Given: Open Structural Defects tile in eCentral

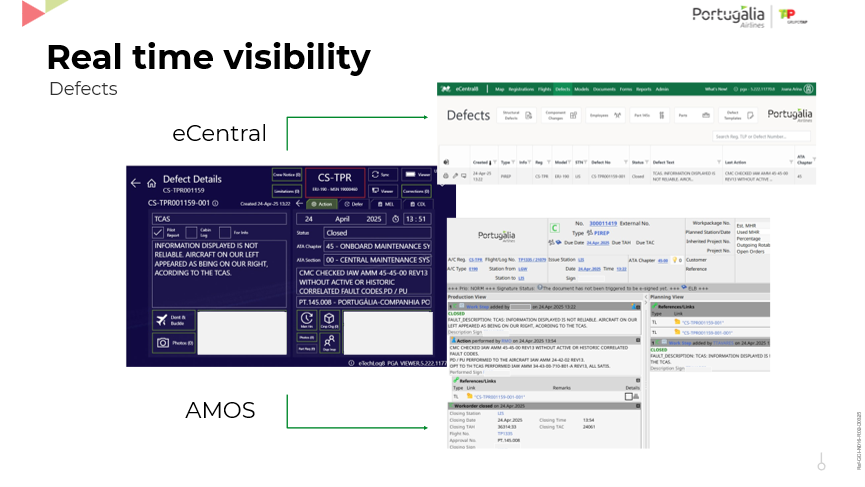Looking at the screenshot, I should [x=516, y=115].
